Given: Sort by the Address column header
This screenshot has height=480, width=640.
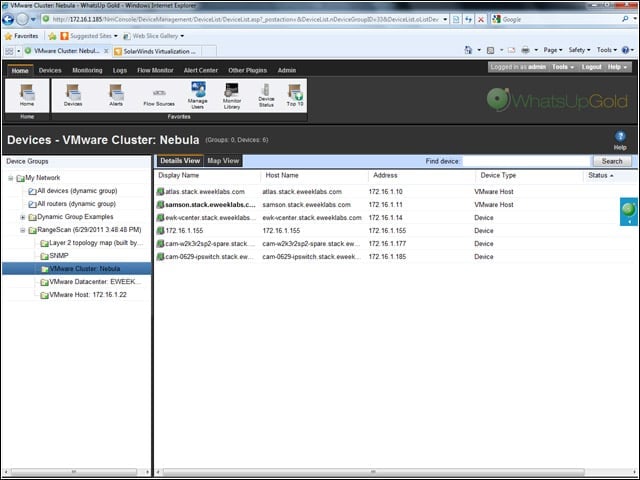Looking at the screenshot, I should 385,176.
